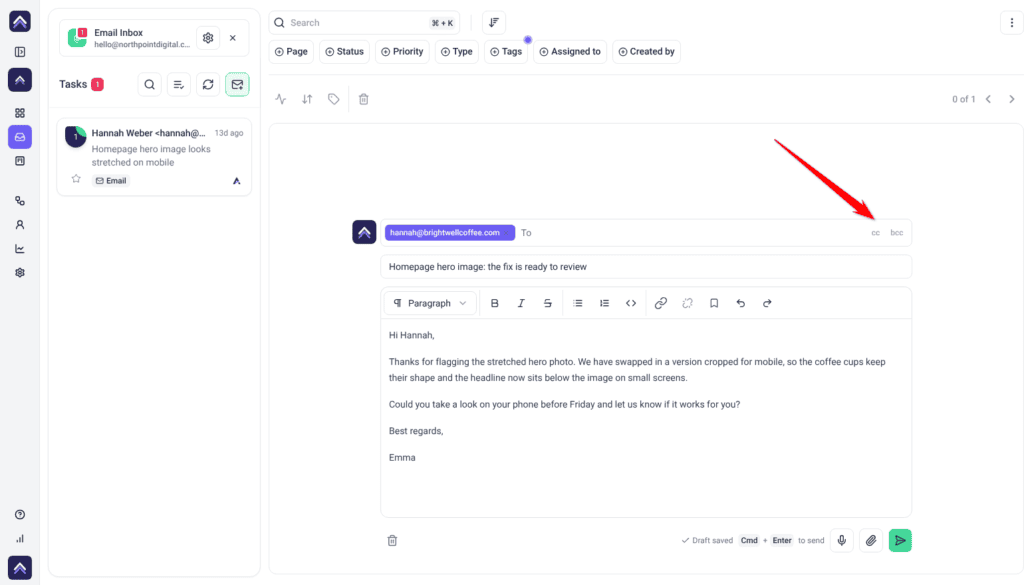The height and width of the screenshot is (585, 1024).
Task: Open the dashboard grid icon in sidebar
Action: coord(20,113)
